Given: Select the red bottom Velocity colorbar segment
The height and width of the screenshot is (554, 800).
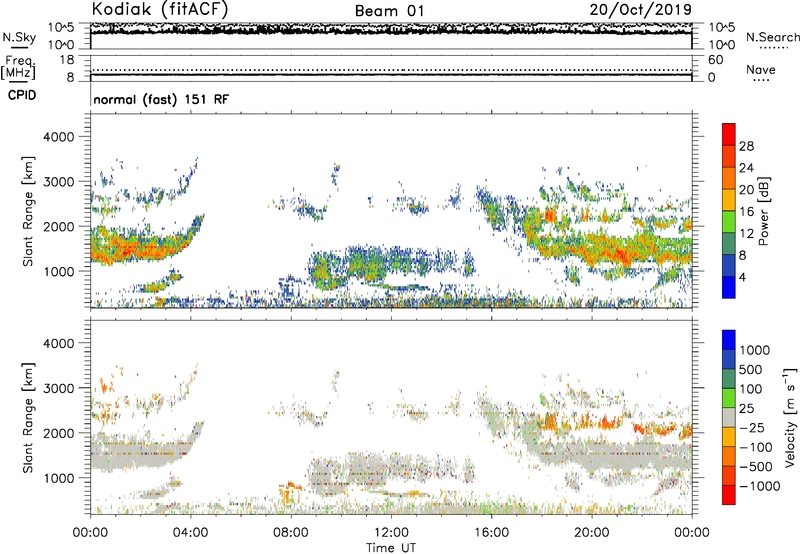Looking at the screenshot, I should [x=729, y=495].
